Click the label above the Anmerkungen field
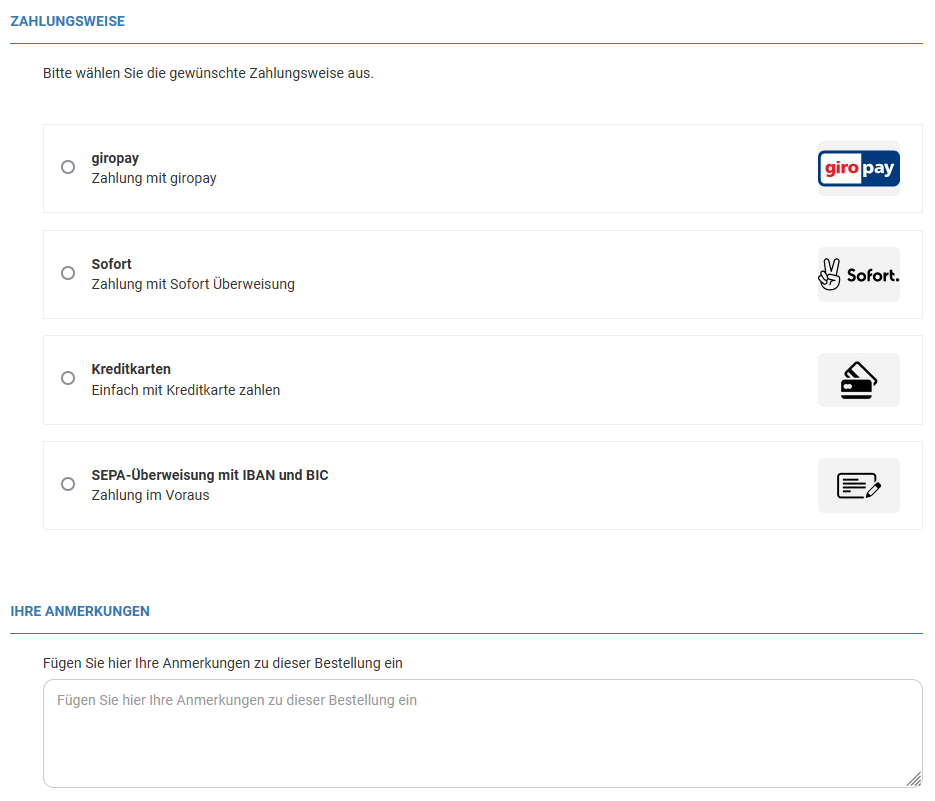 (x=222, y=663)
